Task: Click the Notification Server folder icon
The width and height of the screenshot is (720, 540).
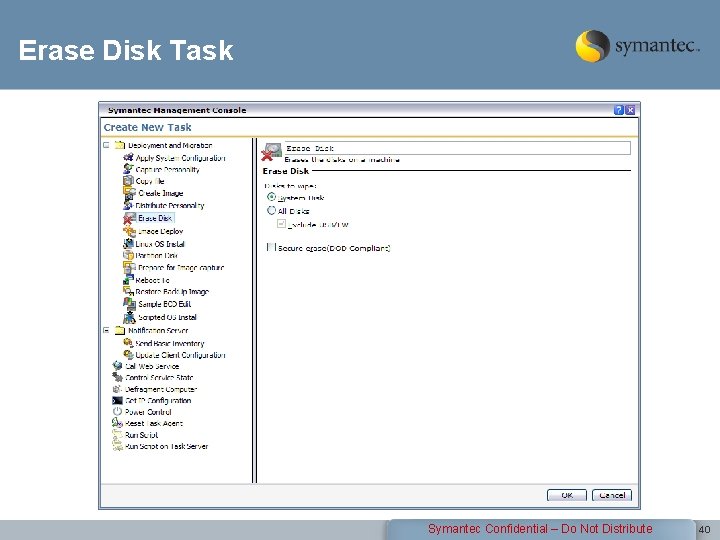Action: click(119, 330)
